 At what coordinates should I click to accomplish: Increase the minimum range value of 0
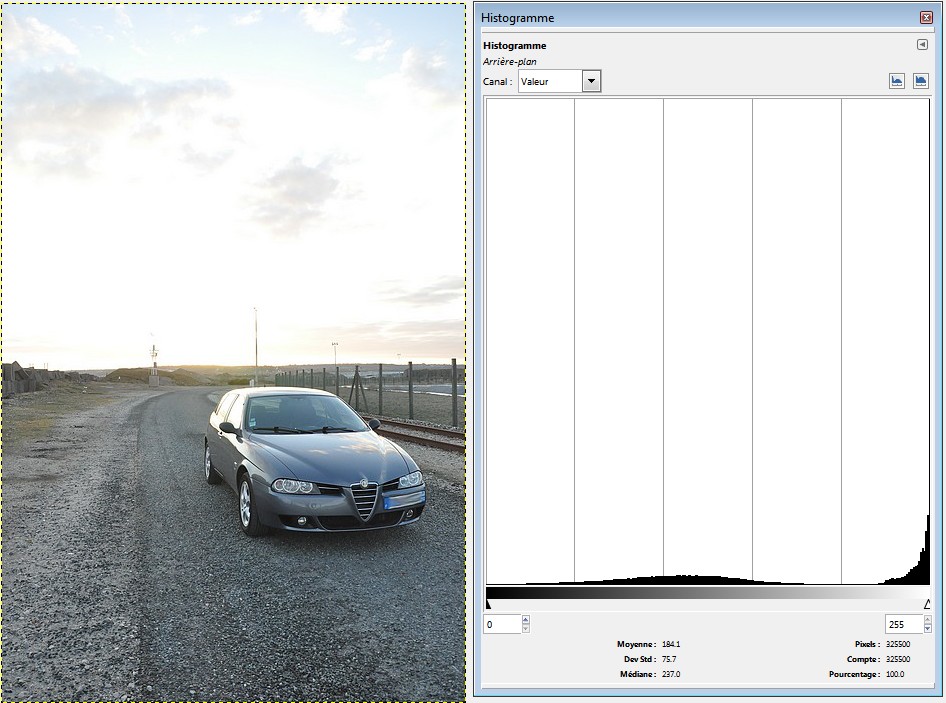click(526, 620)
